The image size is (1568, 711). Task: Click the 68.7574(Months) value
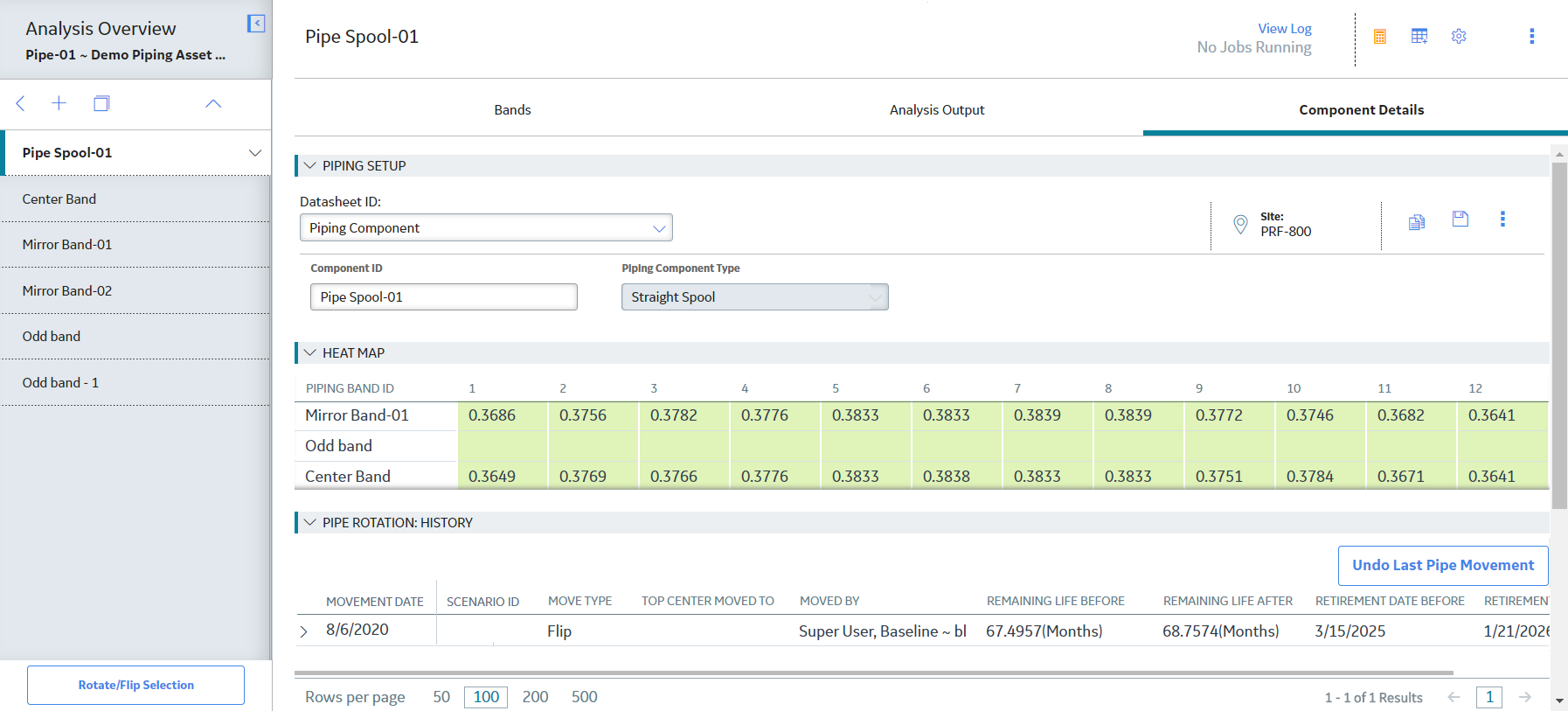pos(1220,631)
